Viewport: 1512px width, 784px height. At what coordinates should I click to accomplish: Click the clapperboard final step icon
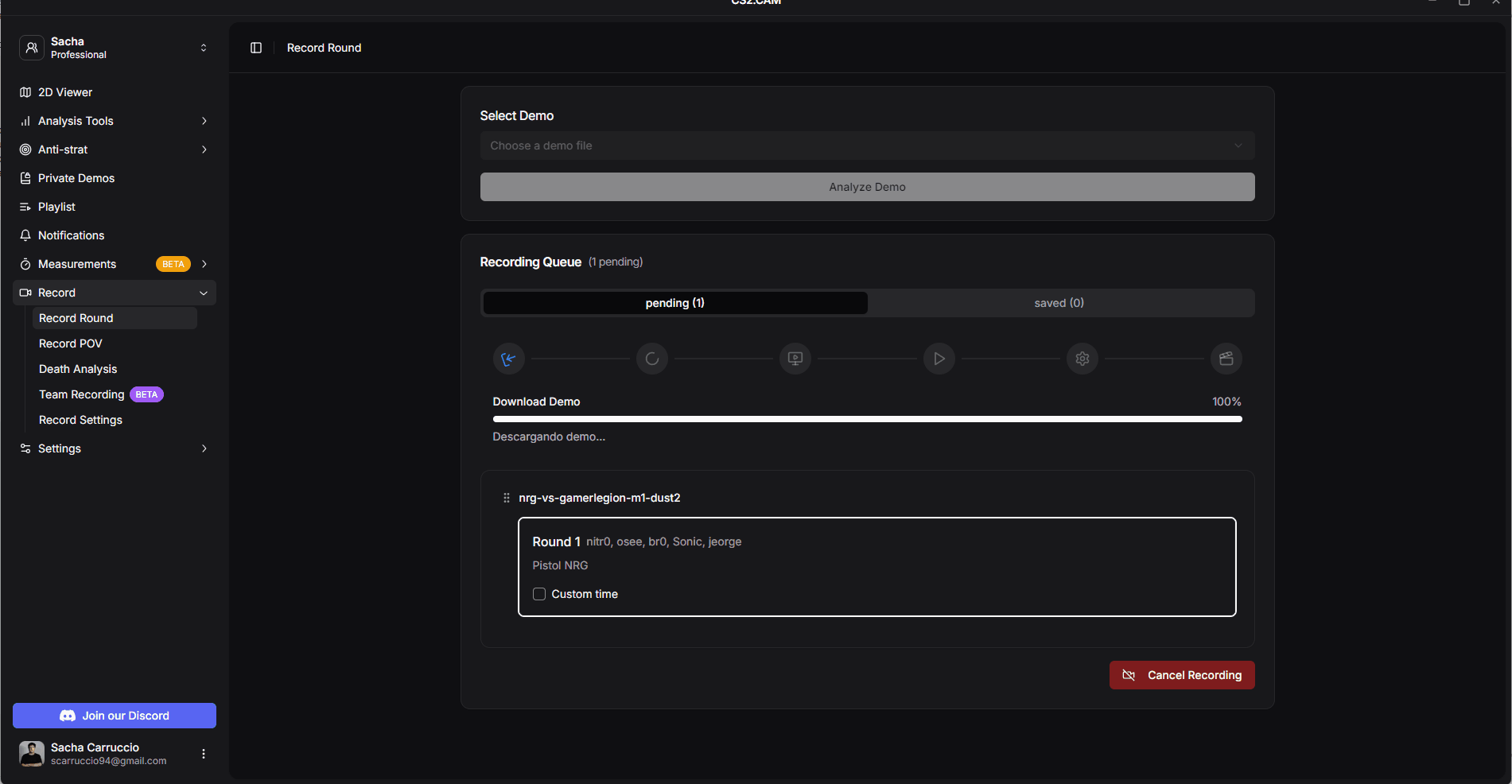[x=1226, y=359]
